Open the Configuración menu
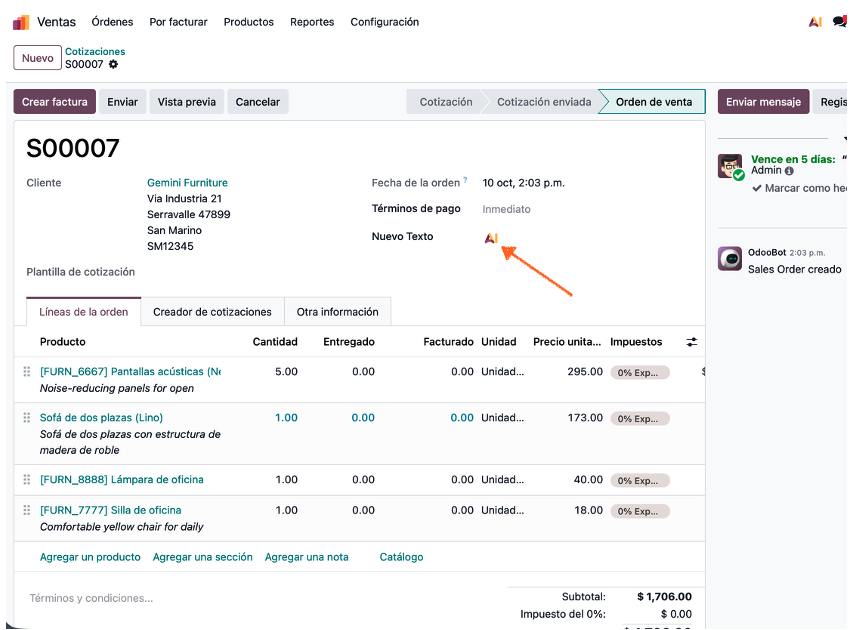851x630 pixels. [385, 22]
